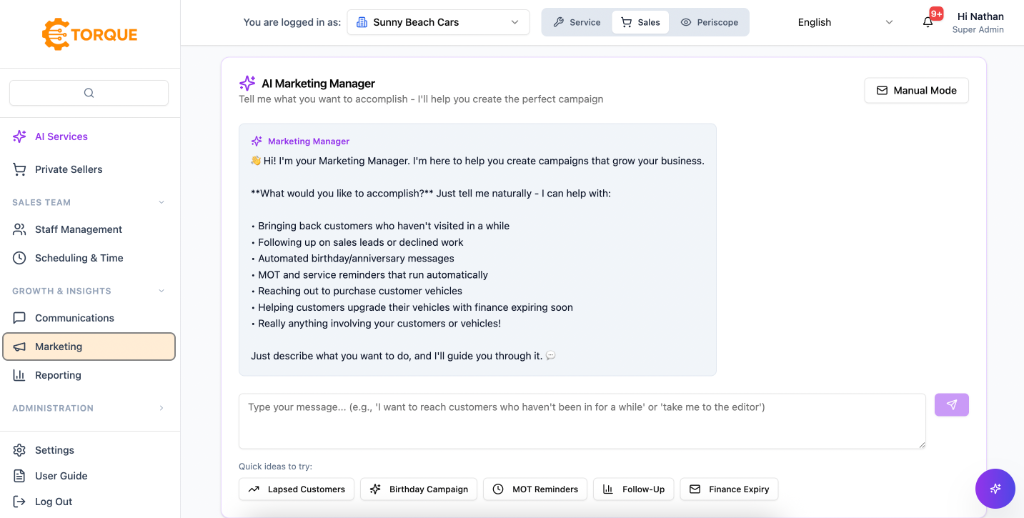Choose the Lapsed Customers quick idea
The image size is (1024, 518).
click(296, 489)
